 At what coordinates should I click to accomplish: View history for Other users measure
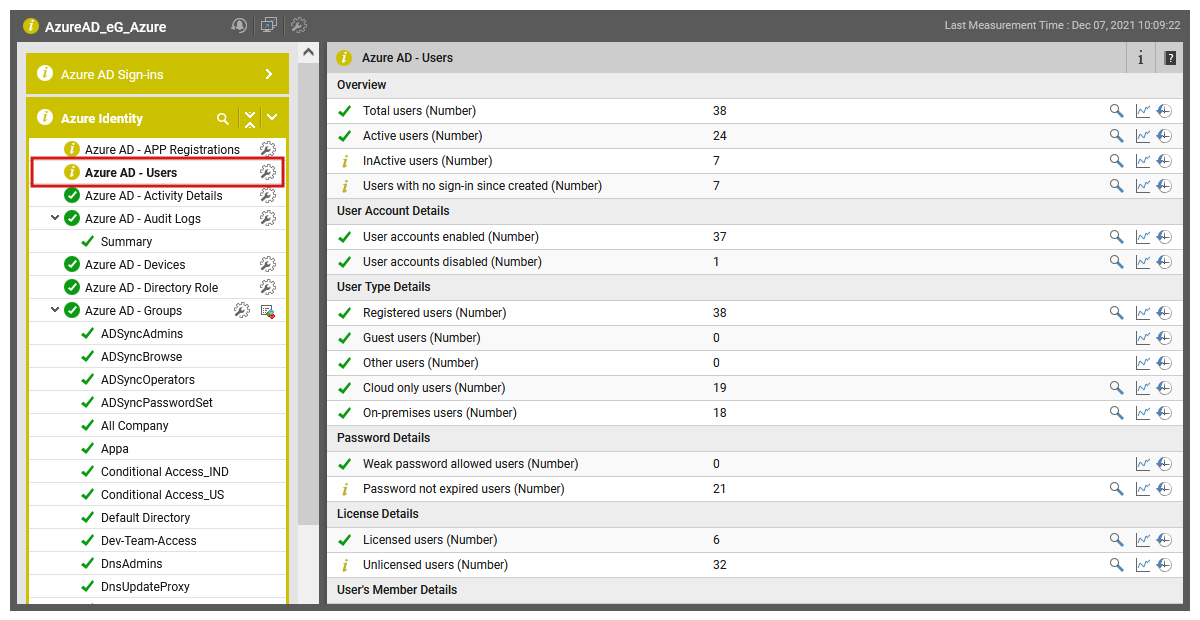pyautogui.click(x=1164, y=363)
